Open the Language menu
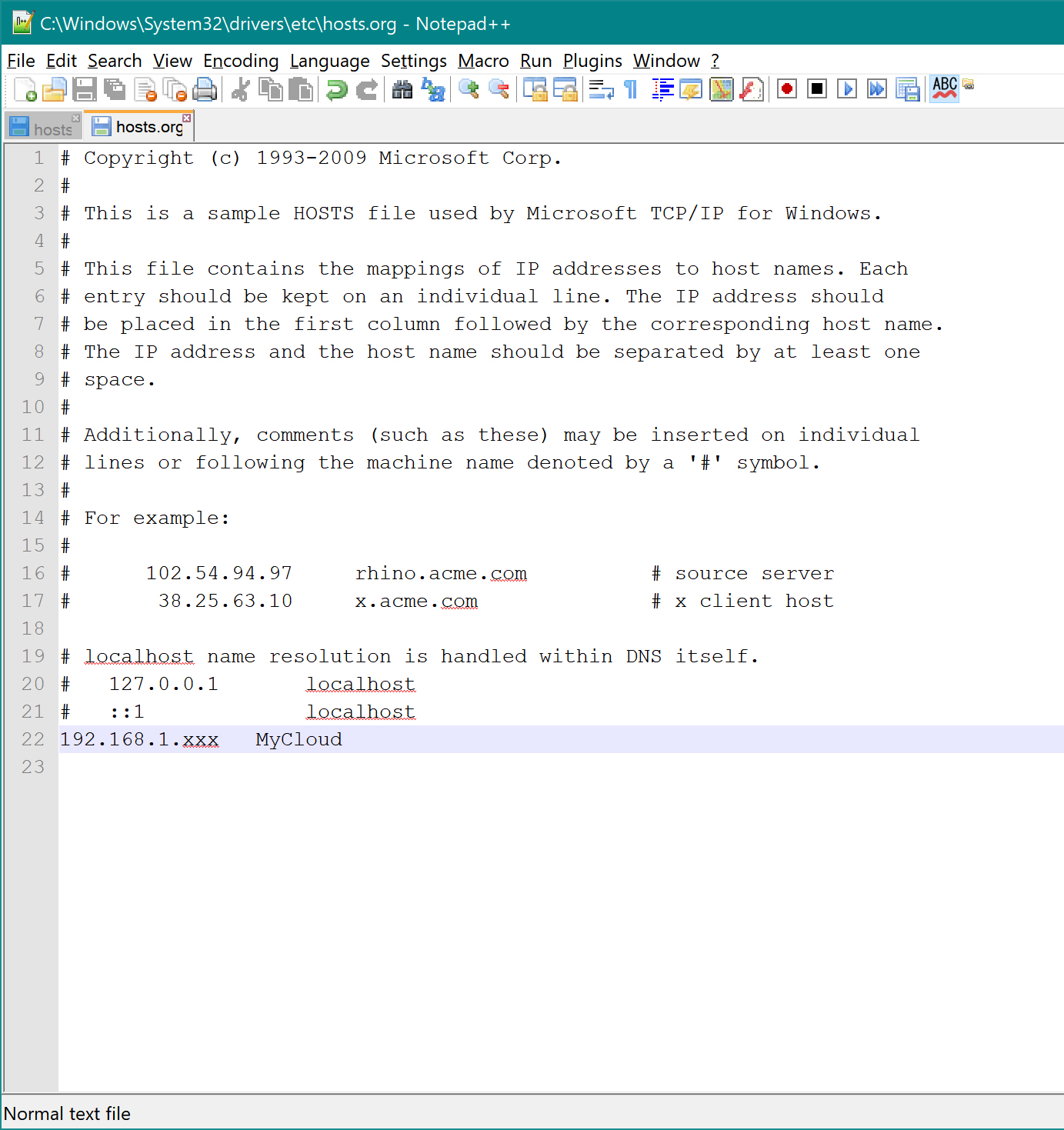Screen dimensions: 1064x1130 329,61
